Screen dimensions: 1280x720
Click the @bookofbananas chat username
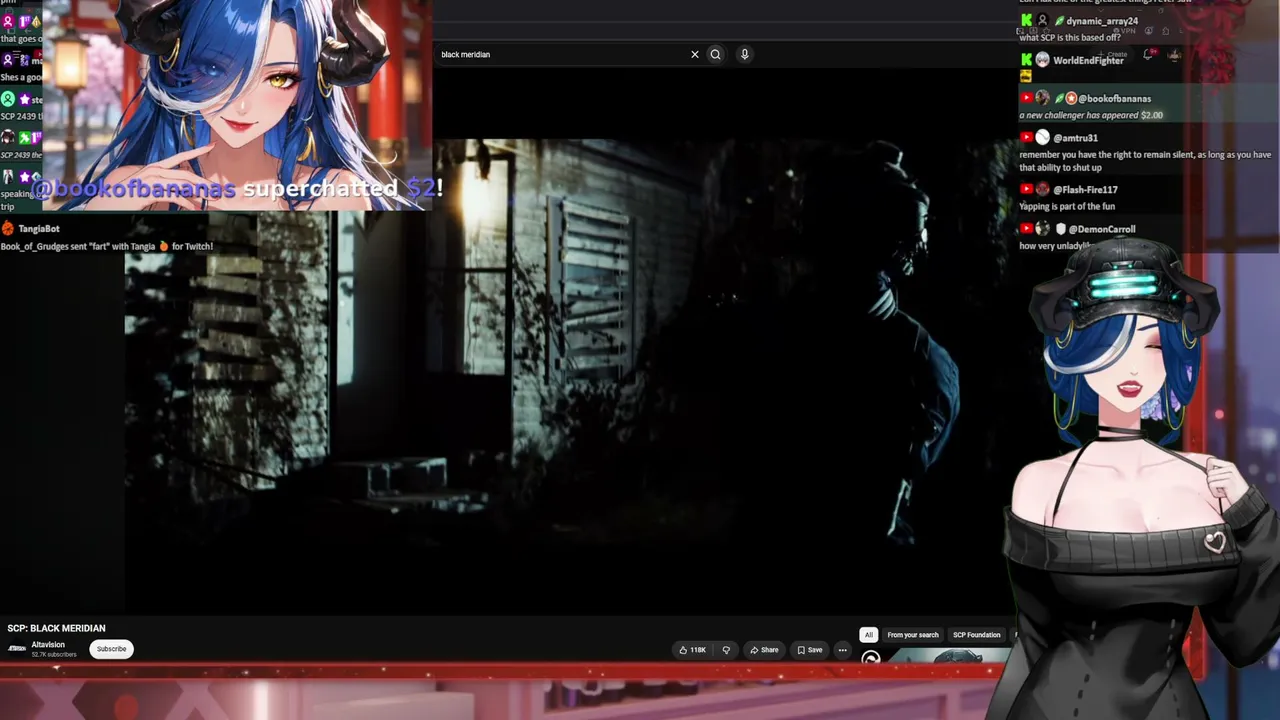1114,99
